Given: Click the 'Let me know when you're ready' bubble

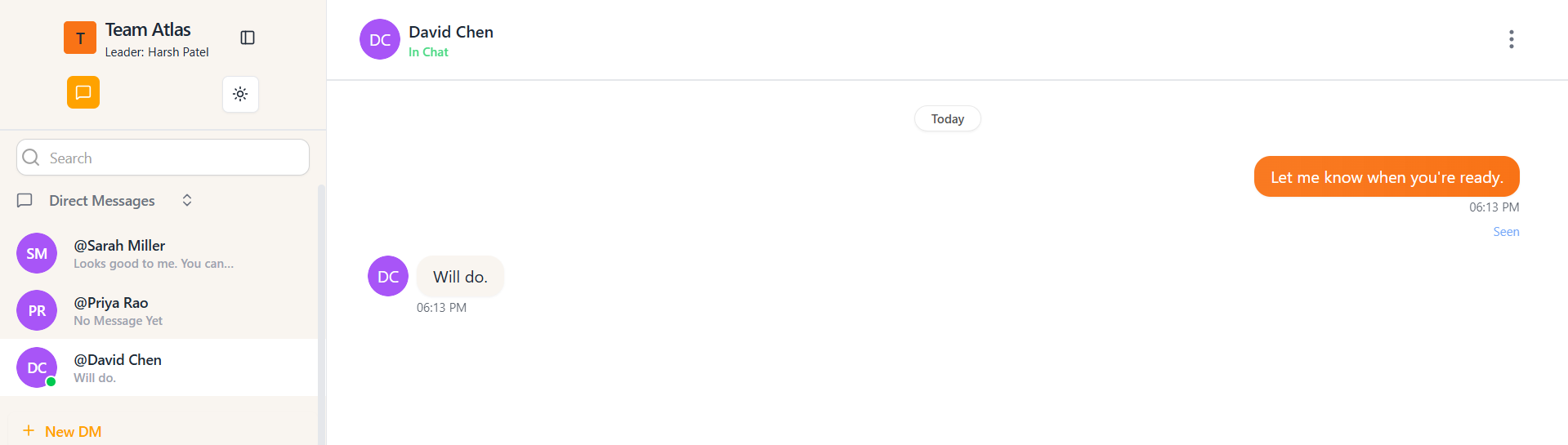Looking at the screenshot, I should (1386, 177).
